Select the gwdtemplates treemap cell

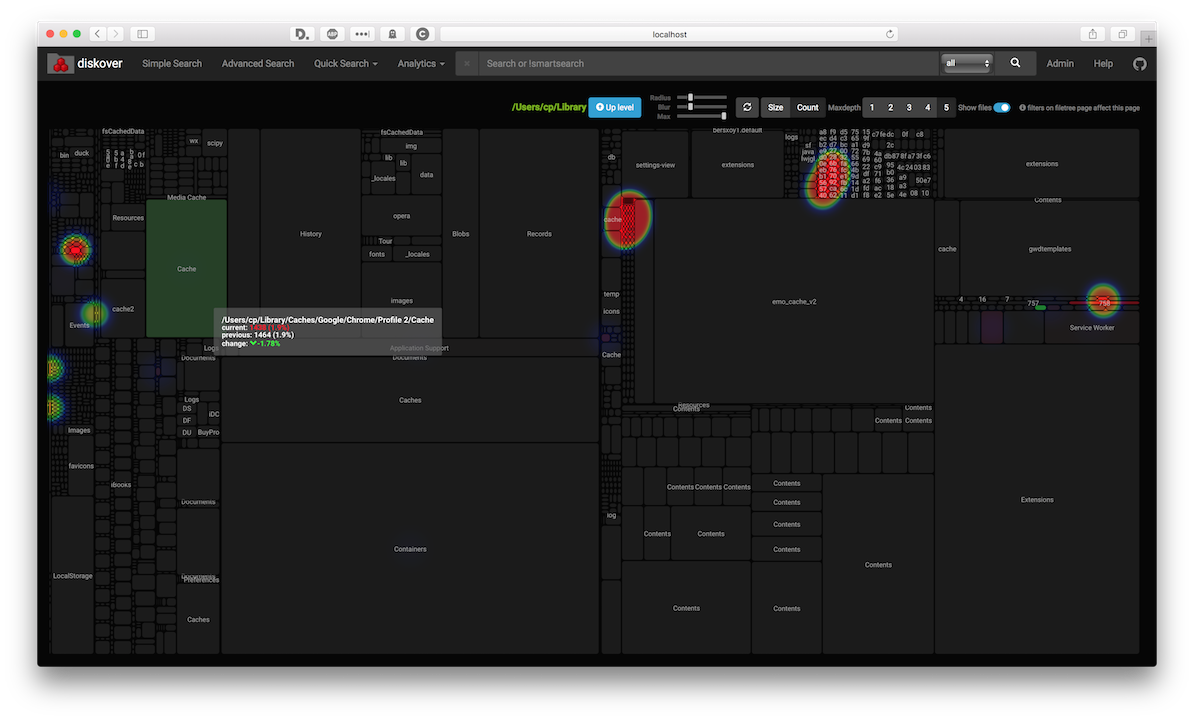point(1049,249)
